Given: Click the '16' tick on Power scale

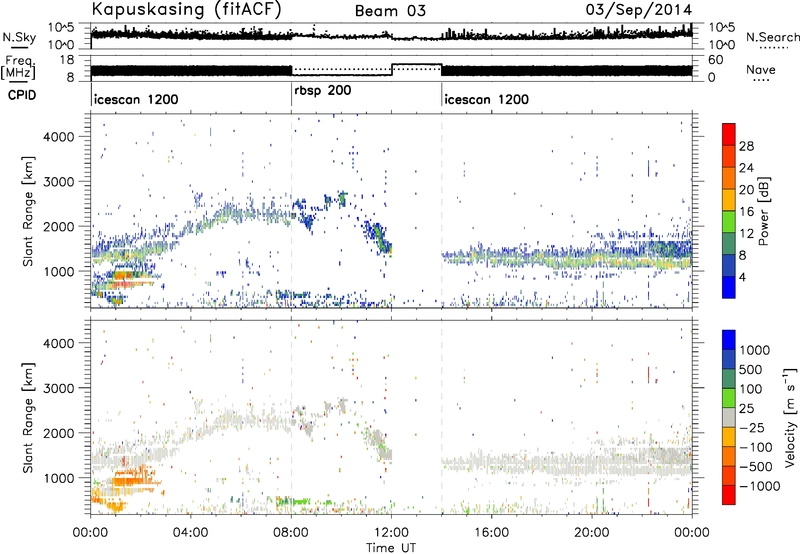Looking at the screenshot, I should tap(746, 212).
